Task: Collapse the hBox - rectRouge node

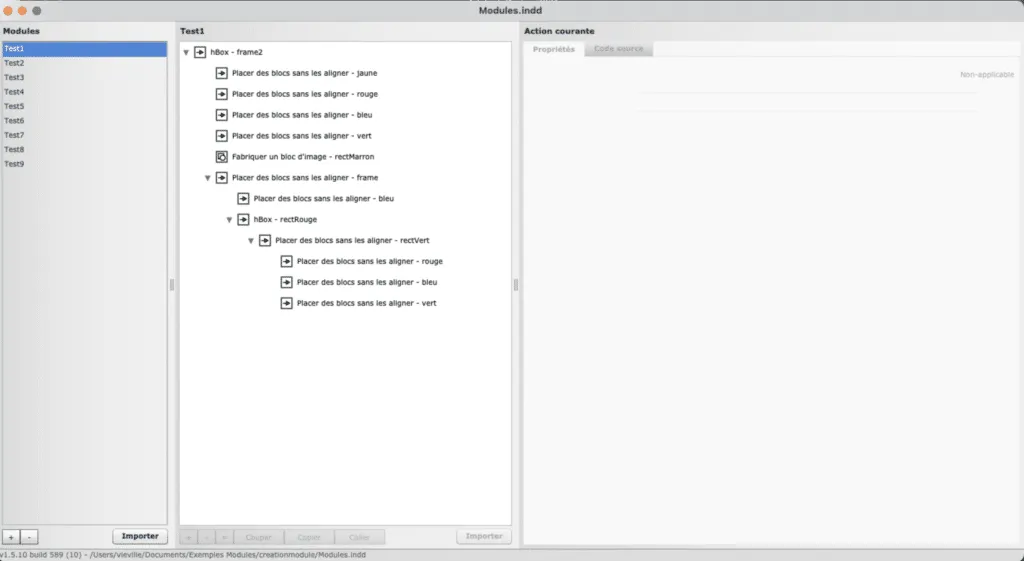Action: 229,219
